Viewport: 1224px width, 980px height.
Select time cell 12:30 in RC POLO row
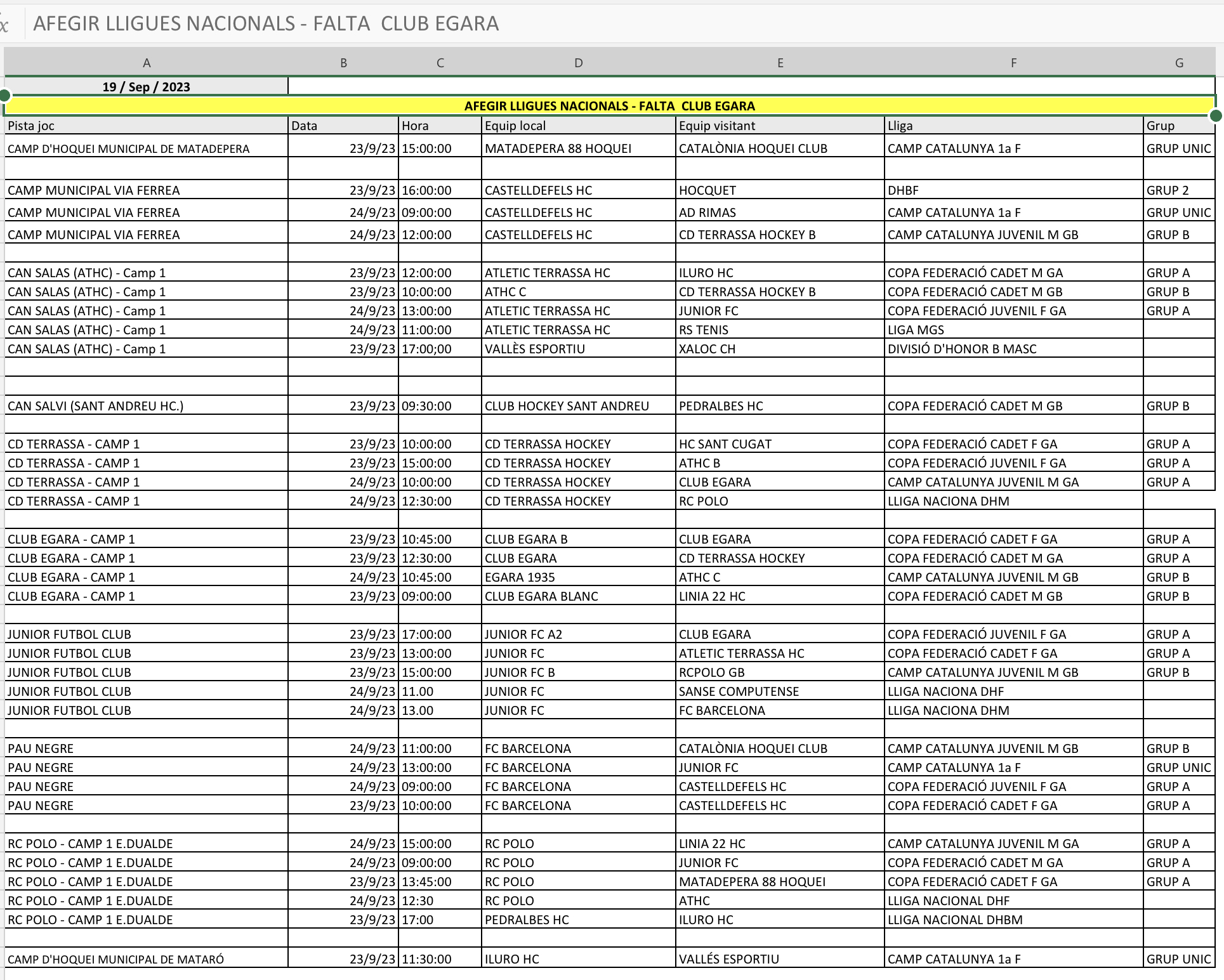440,901
